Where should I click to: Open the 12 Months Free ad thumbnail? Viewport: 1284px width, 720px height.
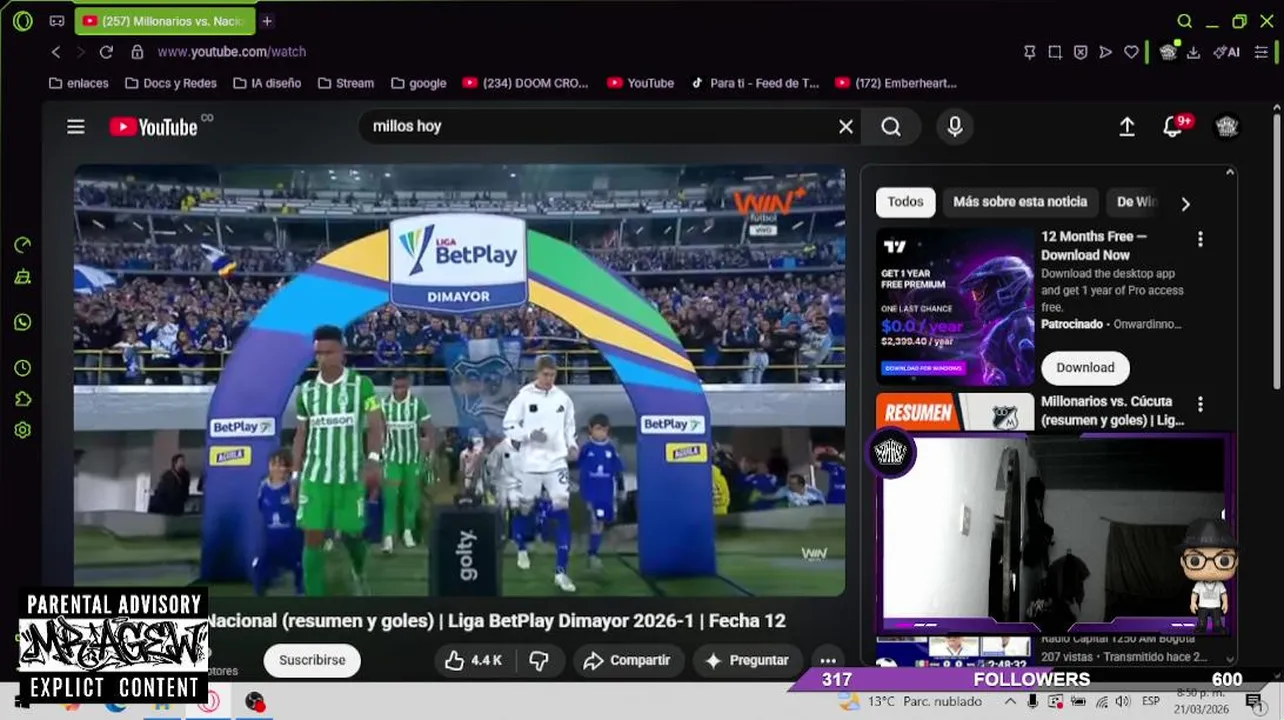[x=955, y=307]
